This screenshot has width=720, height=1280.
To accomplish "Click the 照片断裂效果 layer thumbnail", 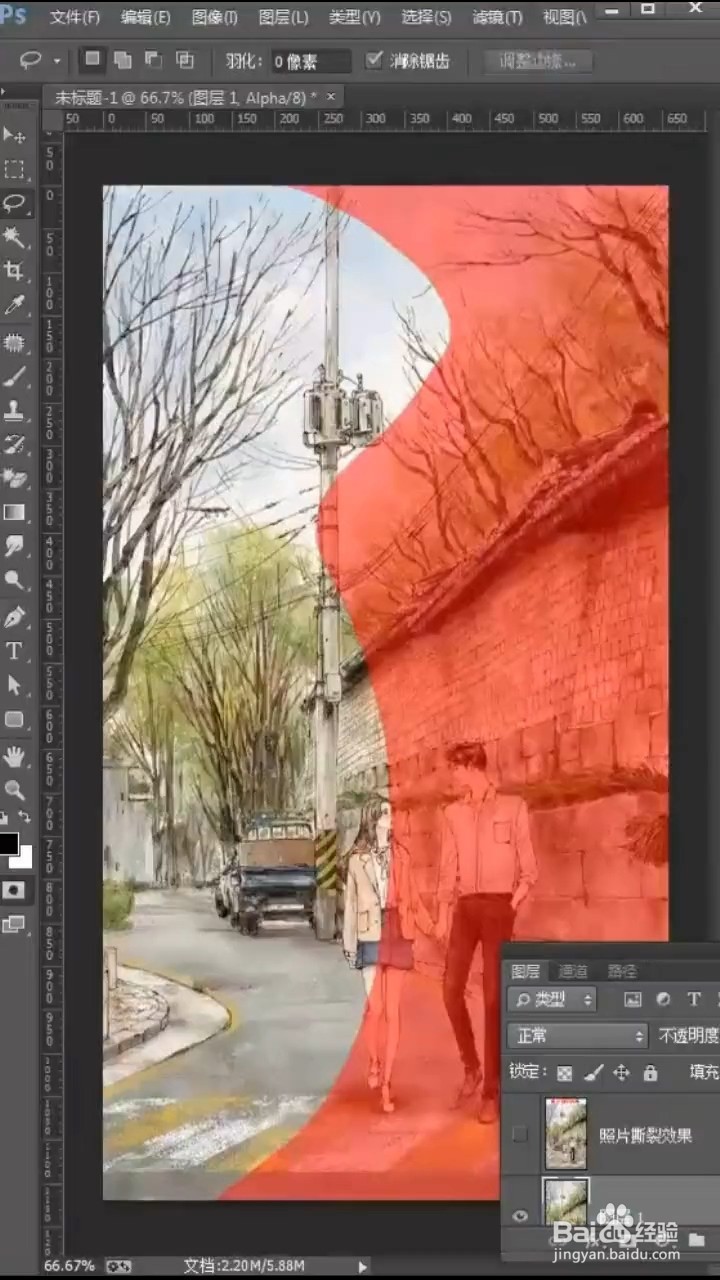I will pos(566,1134).
